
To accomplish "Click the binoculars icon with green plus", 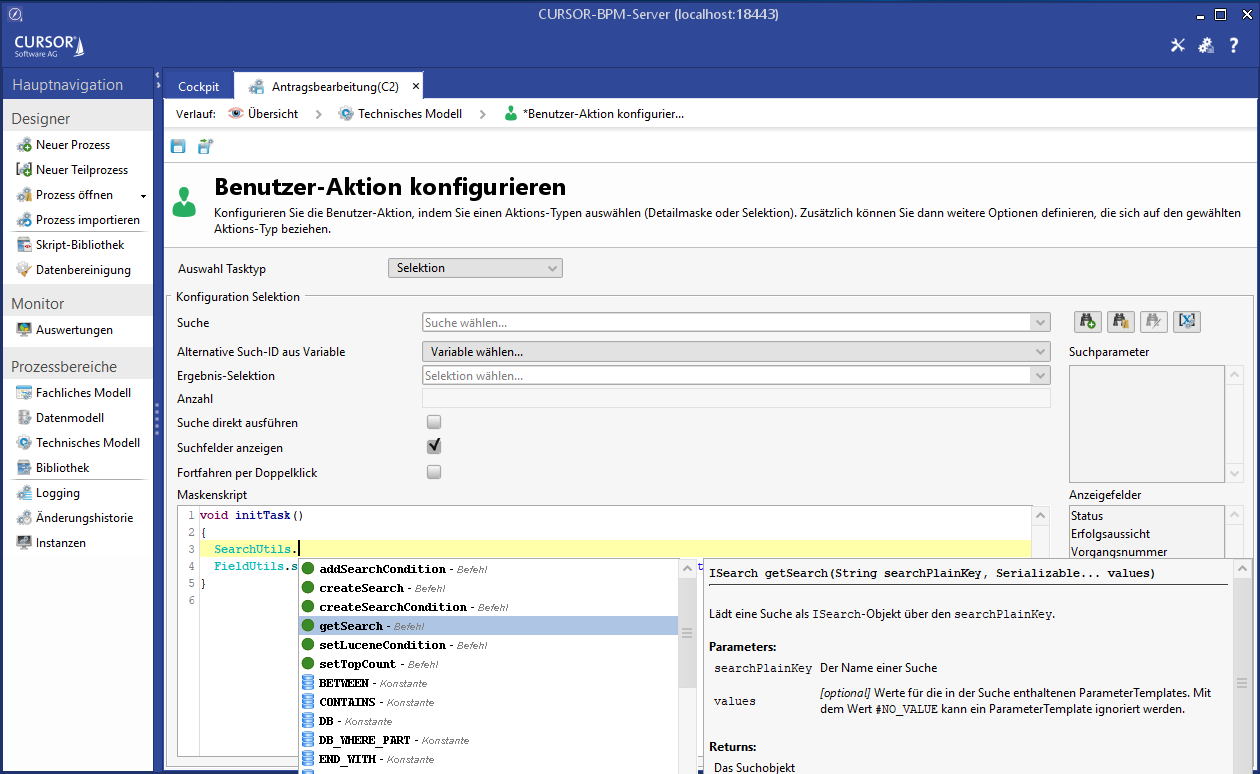I will pyautogui.click(x=1087, y=321).
